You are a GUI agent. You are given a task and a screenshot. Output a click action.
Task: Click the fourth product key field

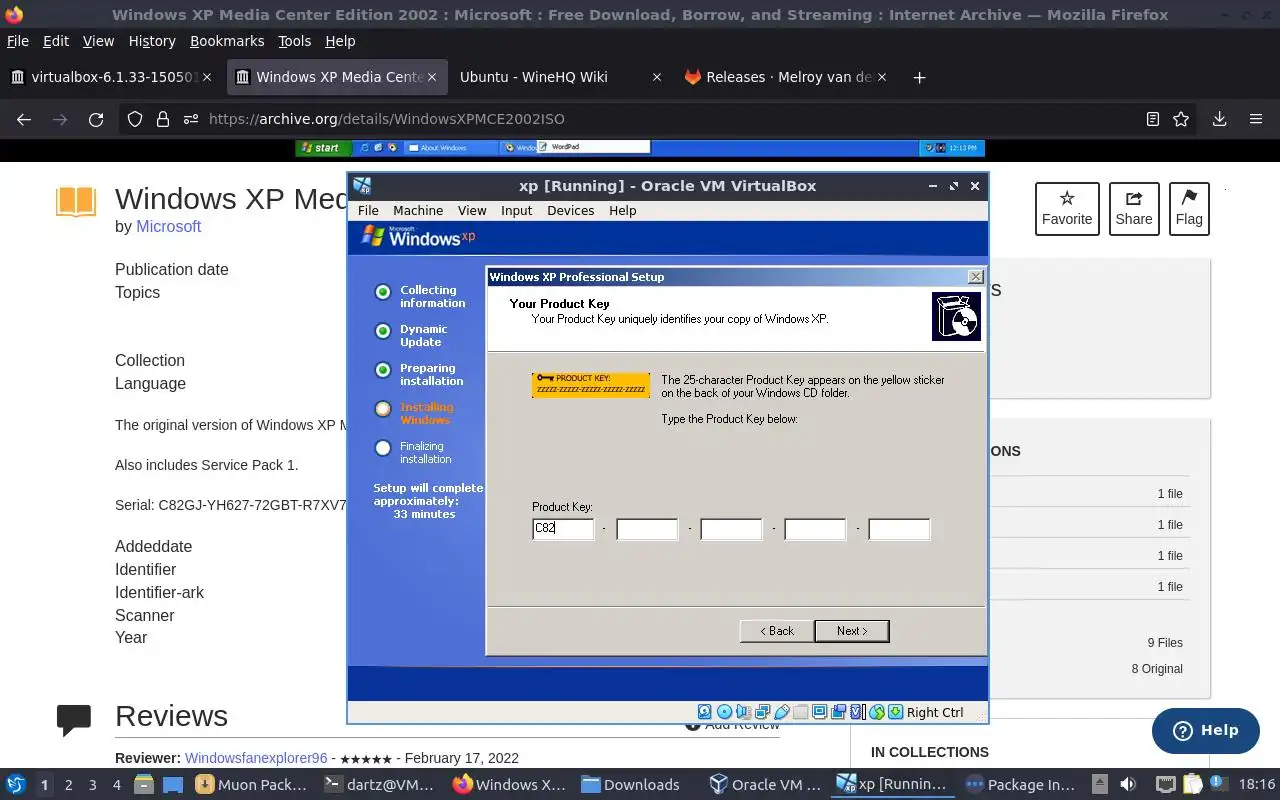pos(815,529)
